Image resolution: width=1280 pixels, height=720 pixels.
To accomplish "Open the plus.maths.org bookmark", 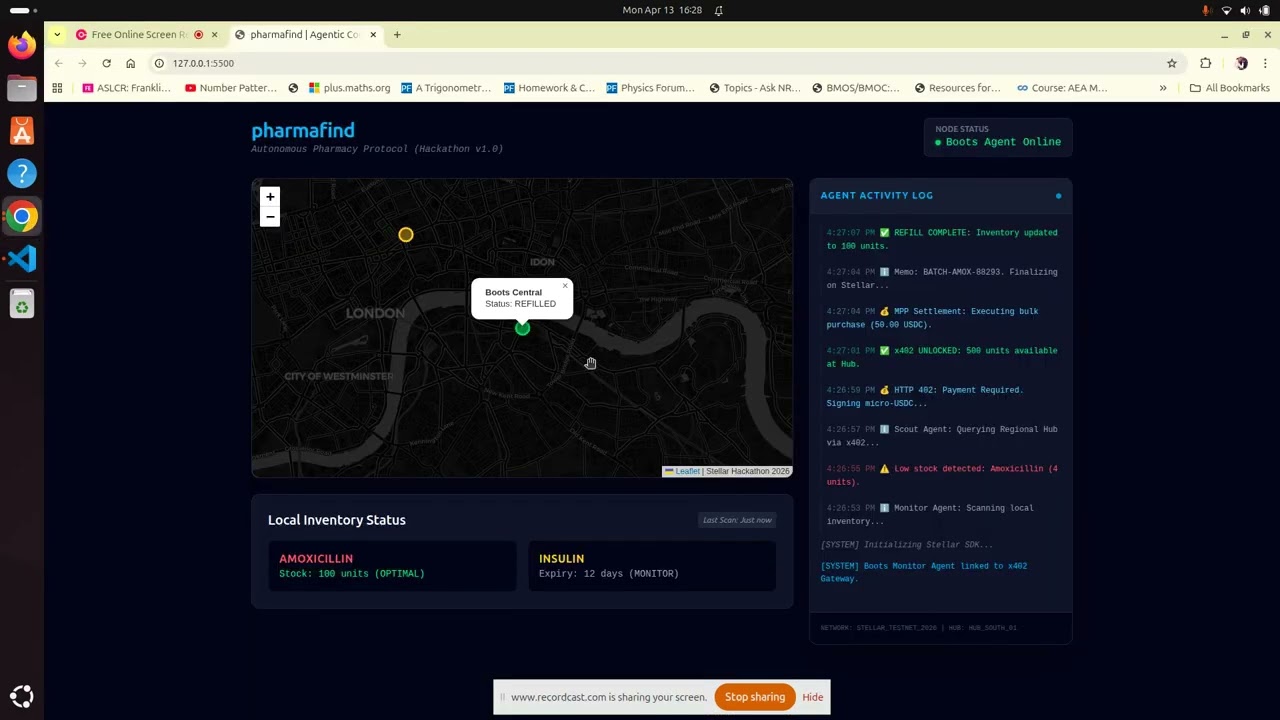I will [x=350, y=88].
